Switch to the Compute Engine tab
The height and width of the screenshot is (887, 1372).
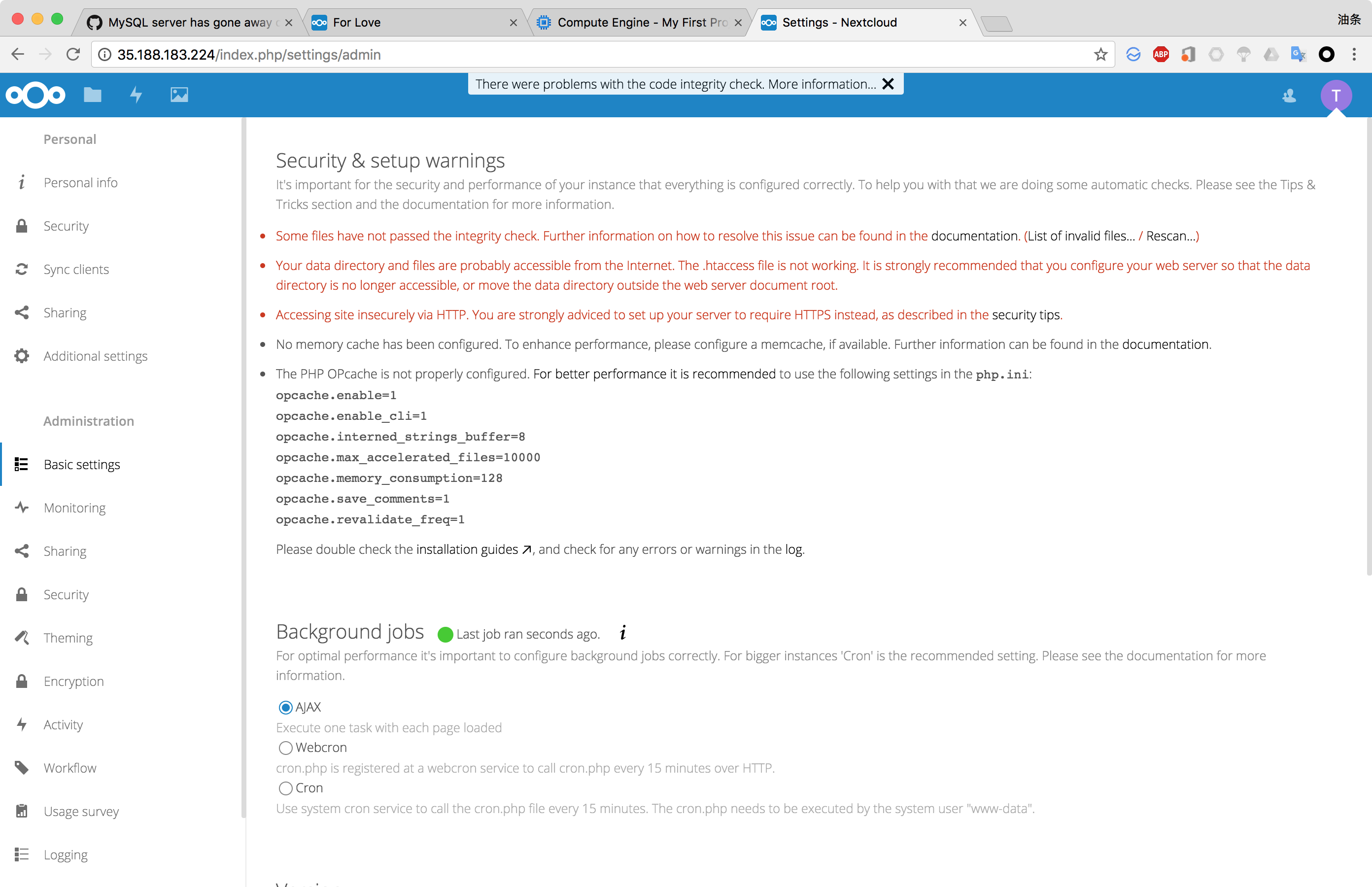639,23
